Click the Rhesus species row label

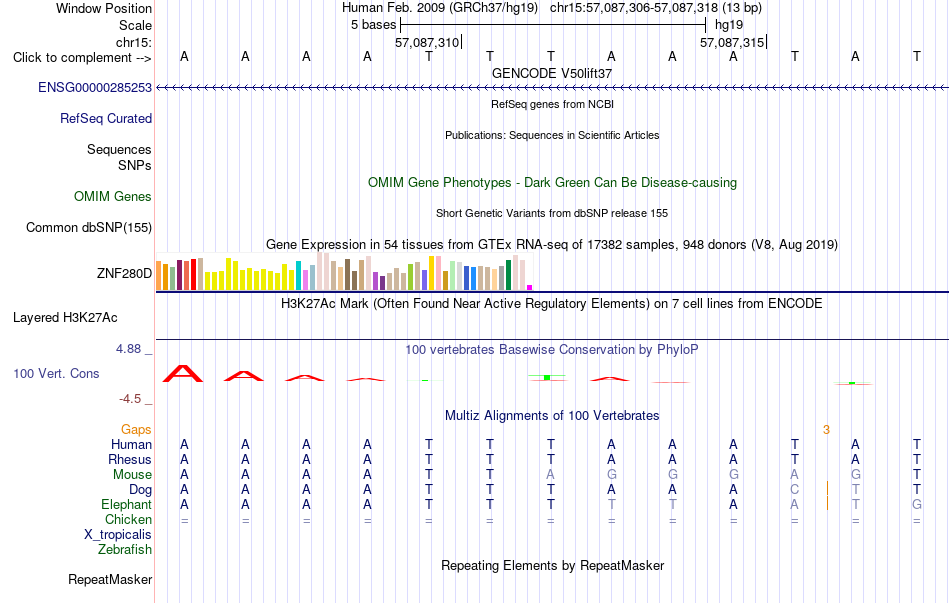pos(130,459)
